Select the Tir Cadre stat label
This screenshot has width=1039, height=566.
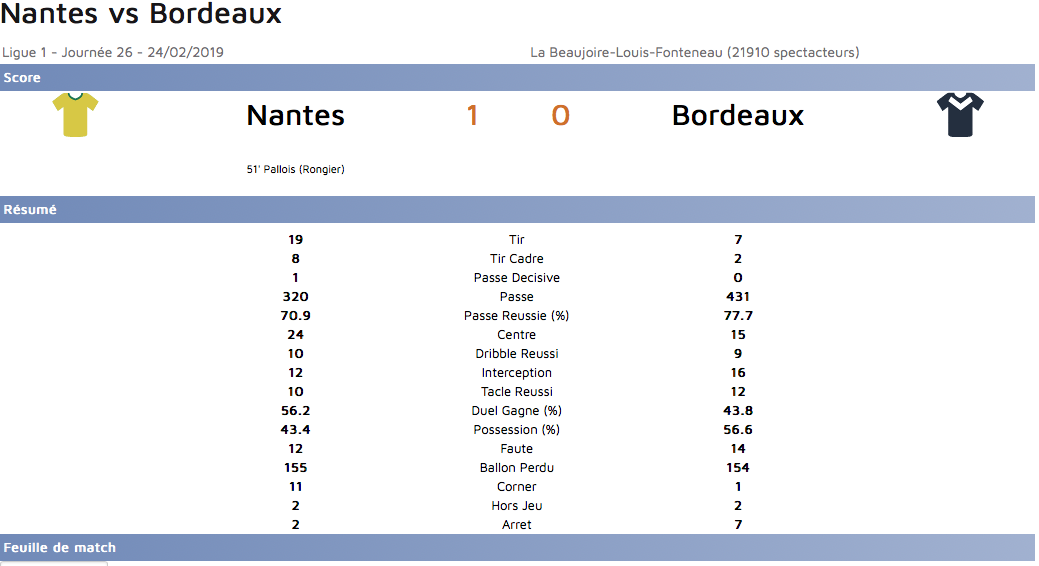(516, 259)
